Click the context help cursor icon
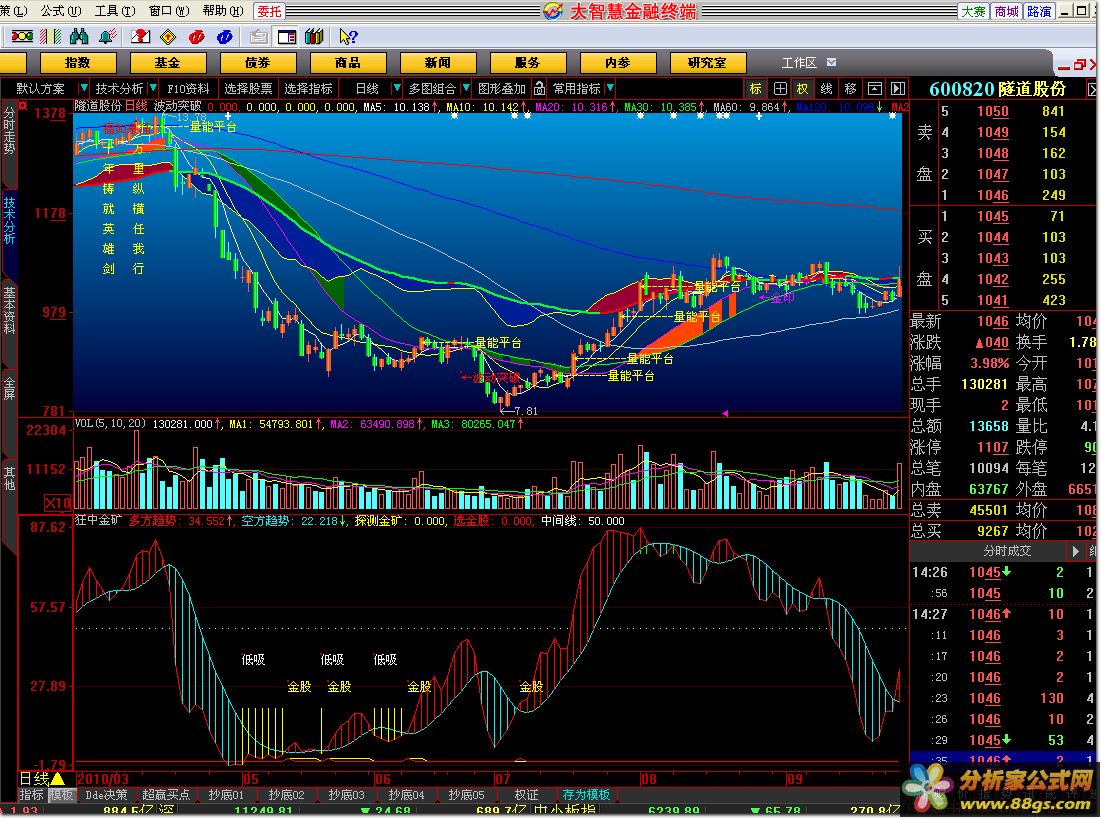The height and width of the screenshot is (819, 1102). point(348,36)
